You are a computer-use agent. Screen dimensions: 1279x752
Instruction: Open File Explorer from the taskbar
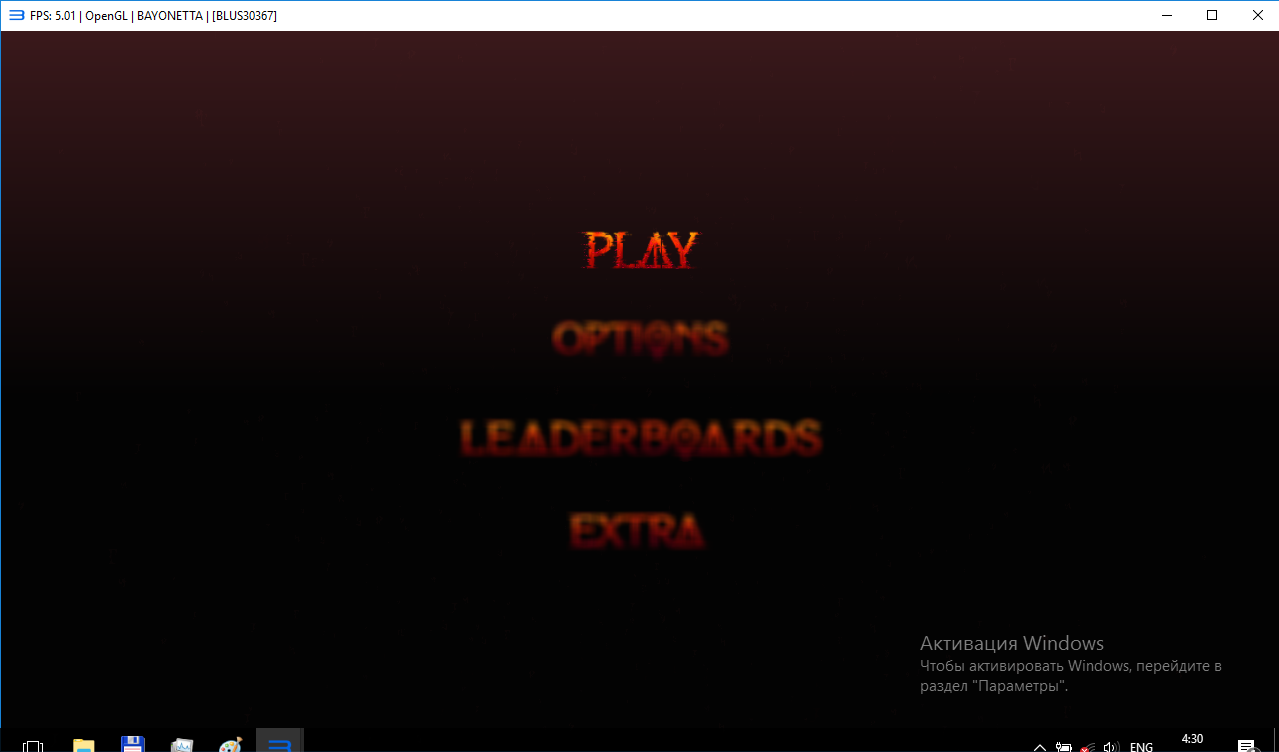click(83, 745)
